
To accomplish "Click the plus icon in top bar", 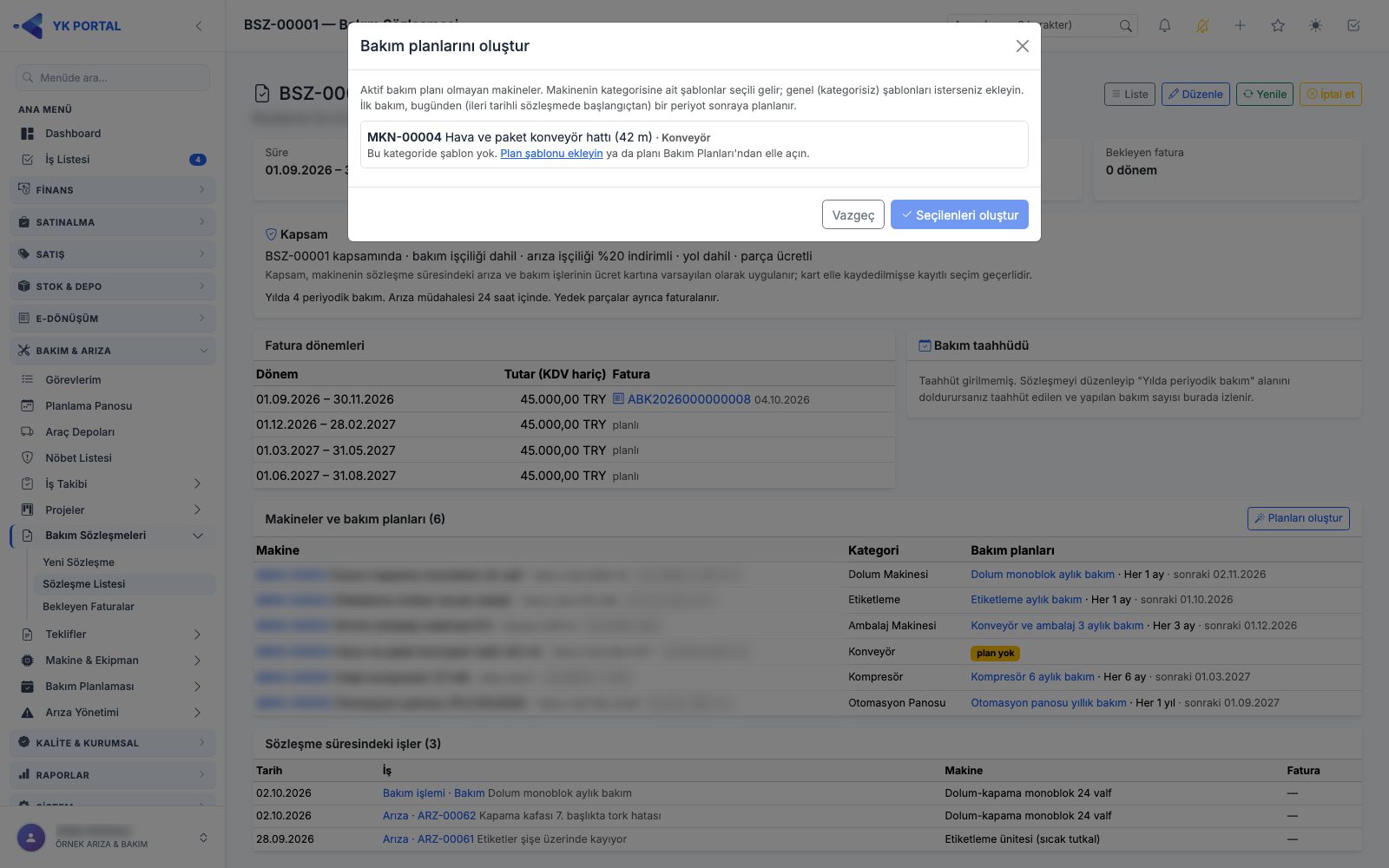I will 1240,25.
